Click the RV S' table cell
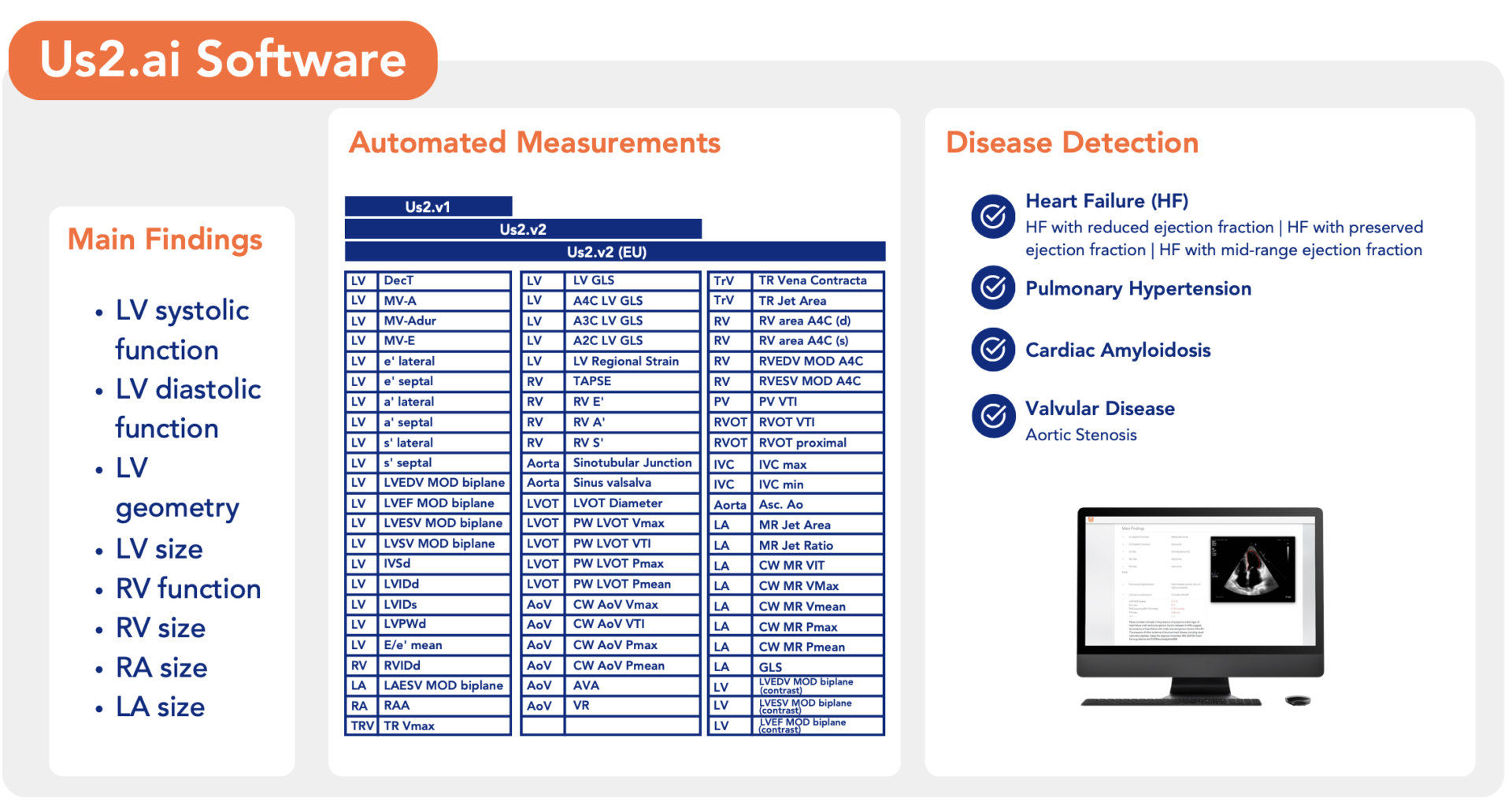Viewport: 1512px width, 809px height. 632,442
